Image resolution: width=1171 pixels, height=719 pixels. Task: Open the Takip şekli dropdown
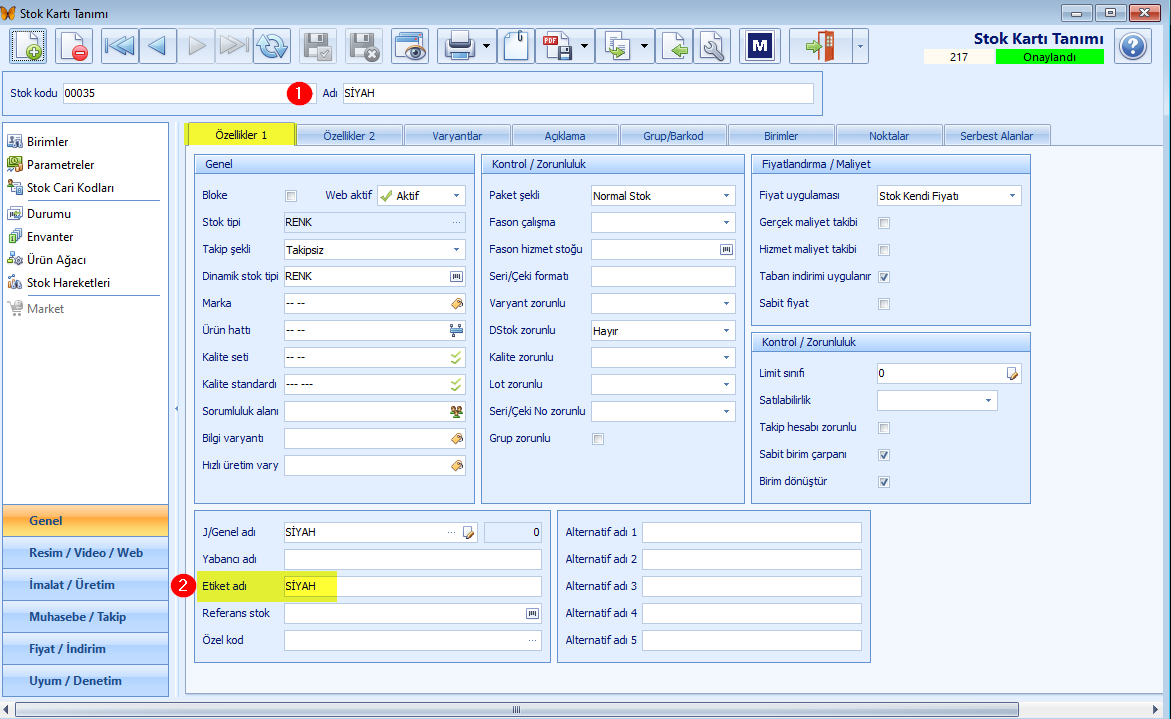(x=456, y=249)
